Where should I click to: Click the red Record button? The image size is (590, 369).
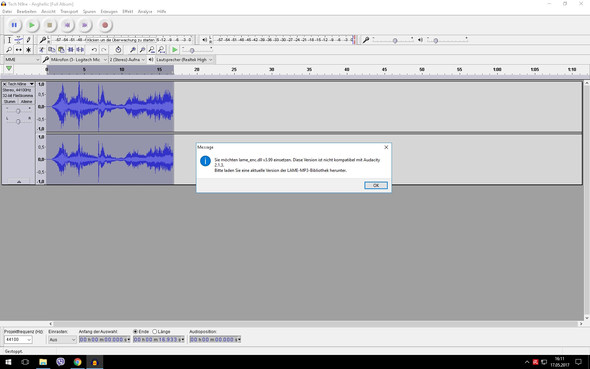coord(105,25)
